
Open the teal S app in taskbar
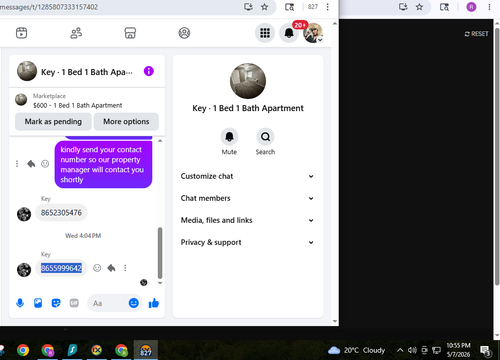(72, 350)
